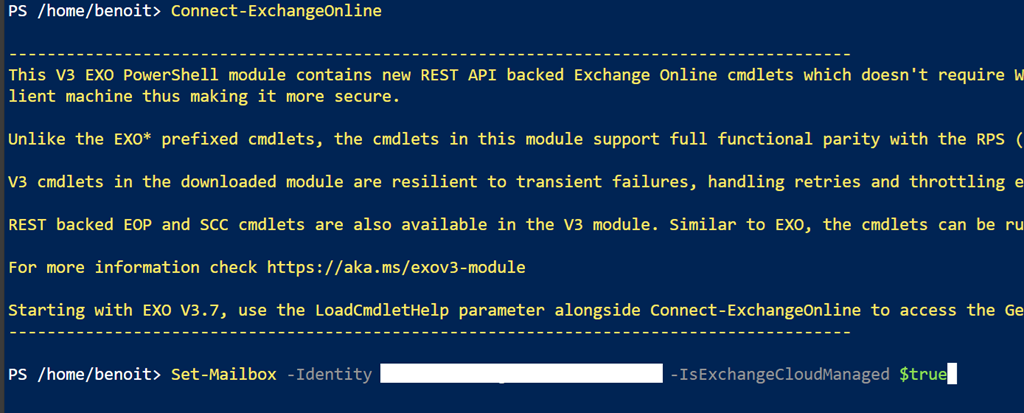Place cursor at the blinking block after $true

coord(952,374)
